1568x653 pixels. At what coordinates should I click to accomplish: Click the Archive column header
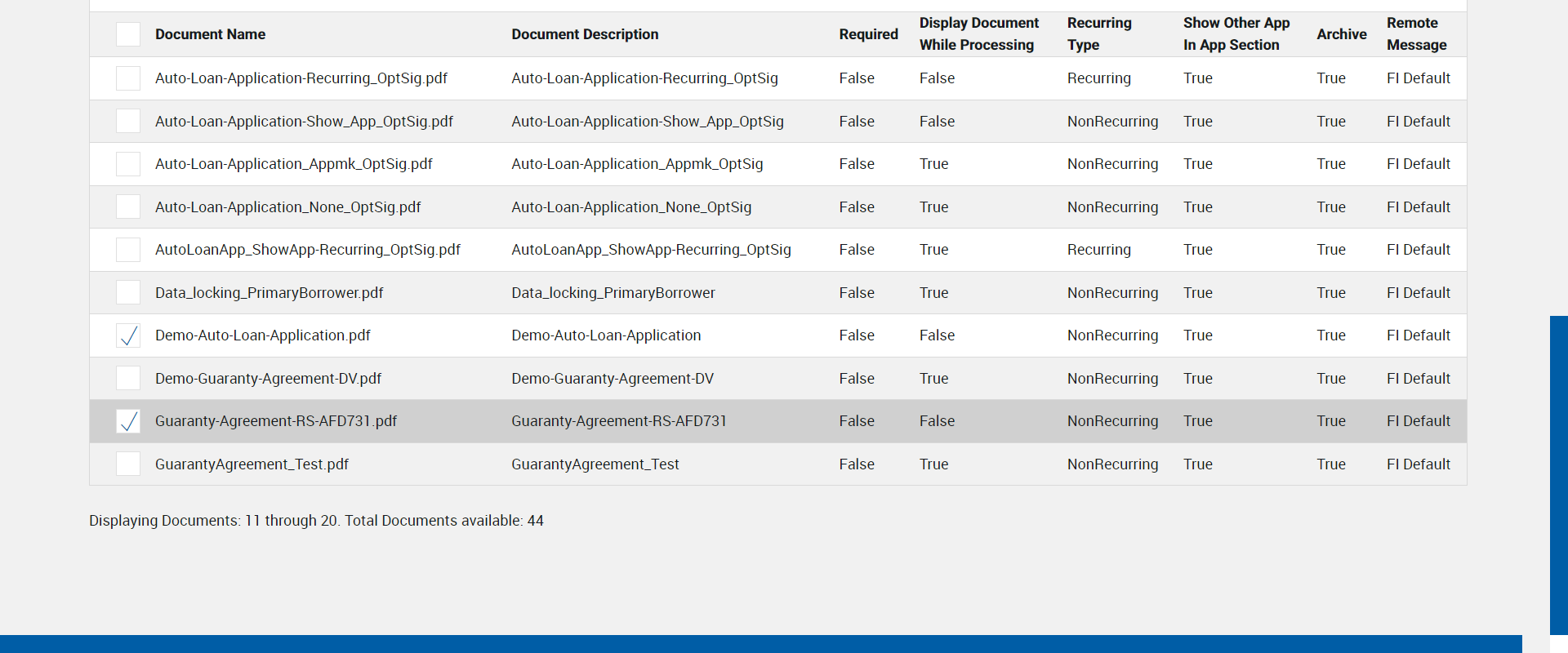(1341, 34)
